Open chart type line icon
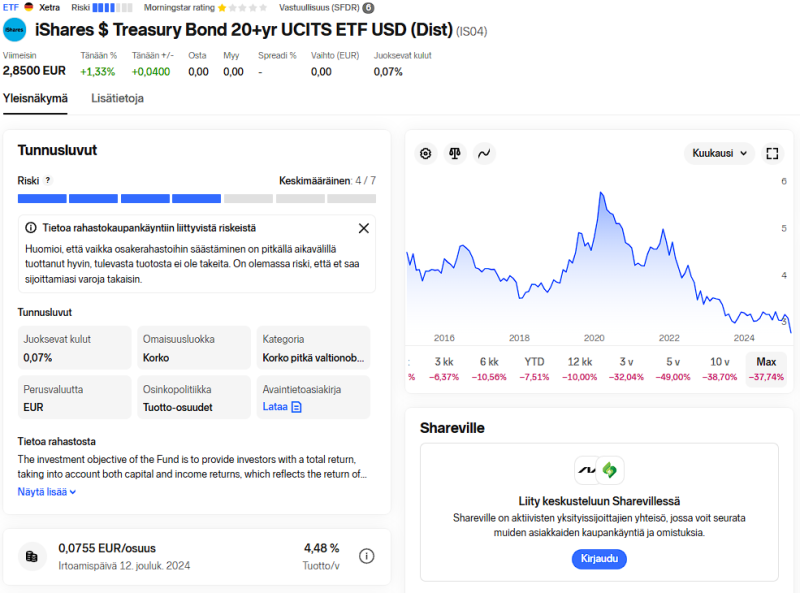The image size is (800, 593). coord(484,153)
